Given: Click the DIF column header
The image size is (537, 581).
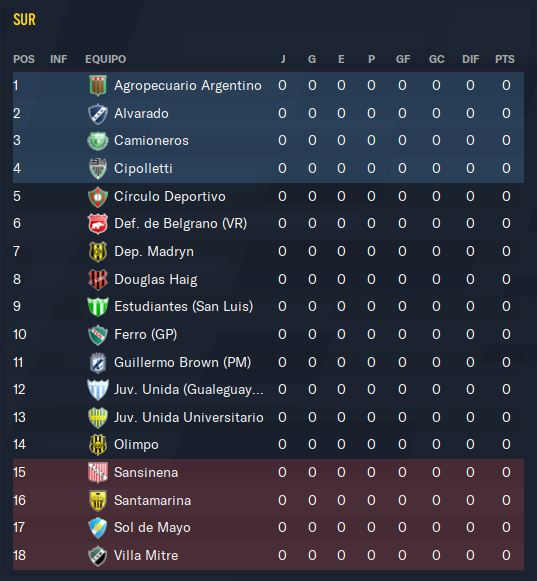Looking at the screenshot, I should coord(470,59).
